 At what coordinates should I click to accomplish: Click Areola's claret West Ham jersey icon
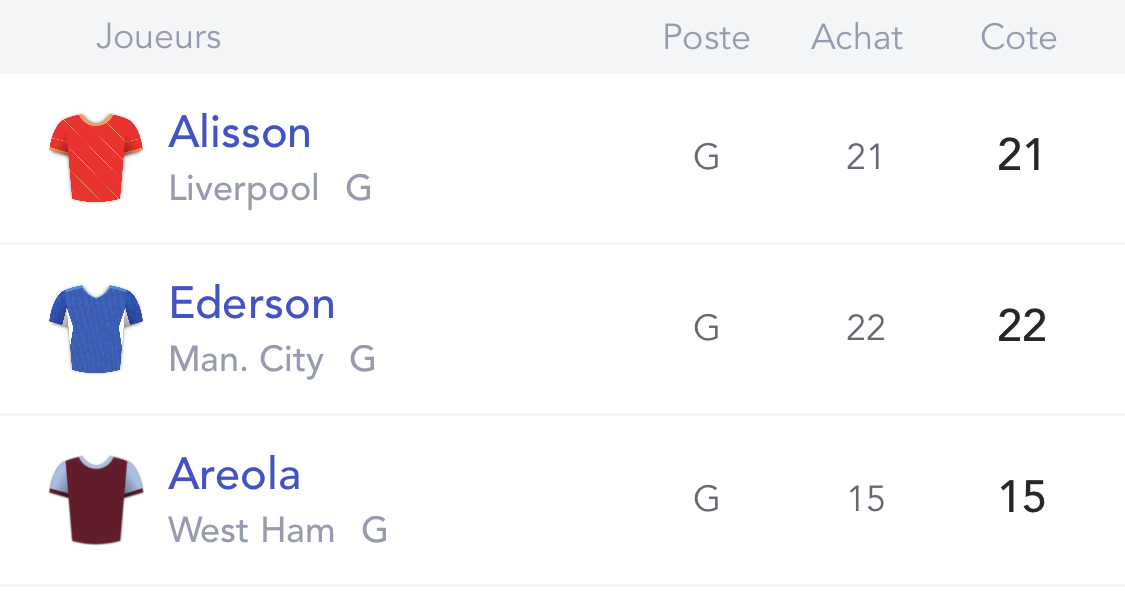click(x=96, y=500)
